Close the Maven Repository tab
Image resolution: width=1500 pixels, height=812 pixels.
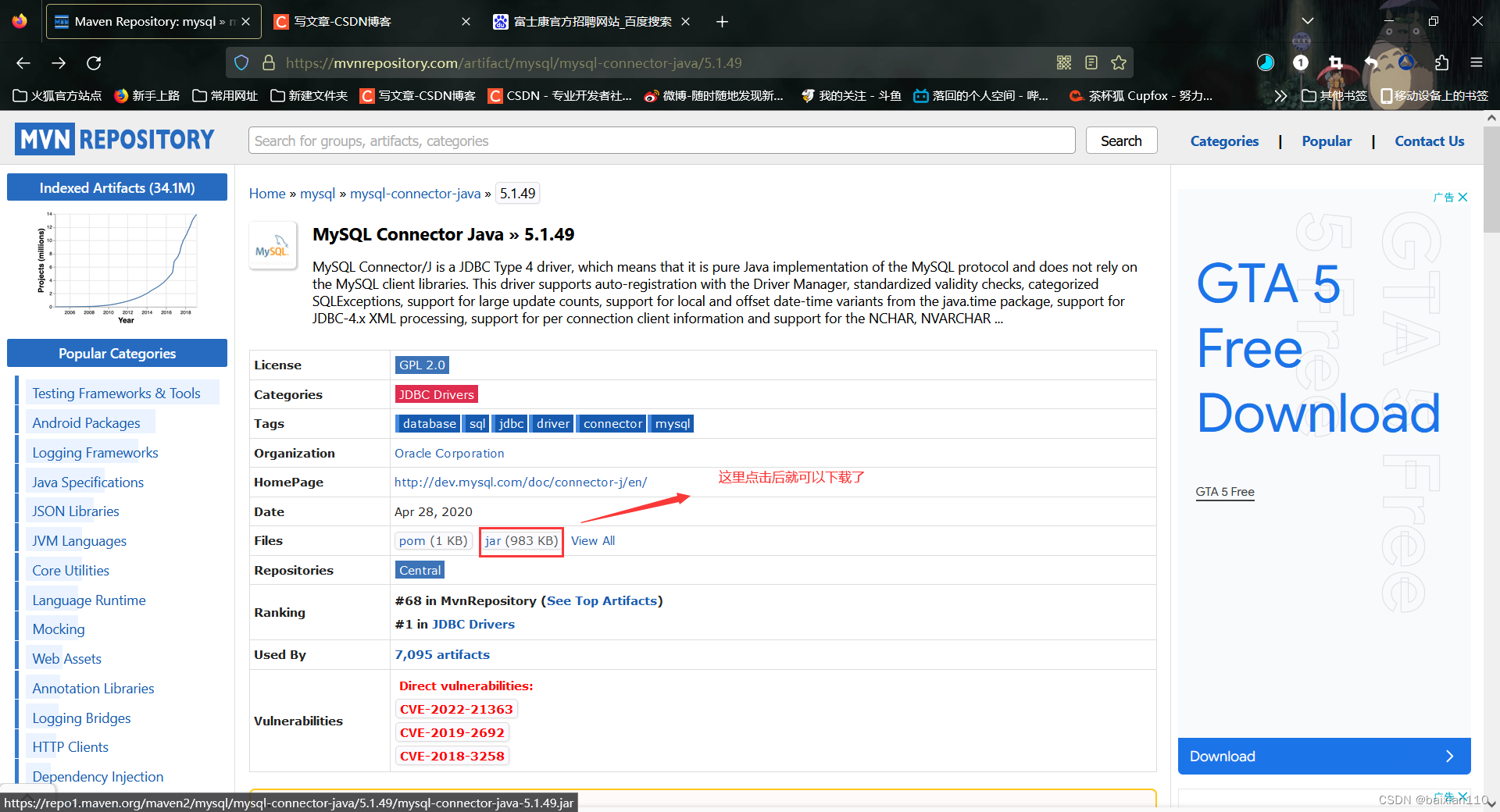point(246,22)
